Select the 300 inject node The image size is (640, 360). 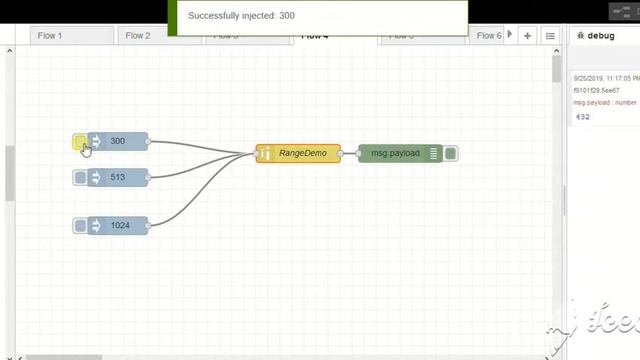coord(118,141)
